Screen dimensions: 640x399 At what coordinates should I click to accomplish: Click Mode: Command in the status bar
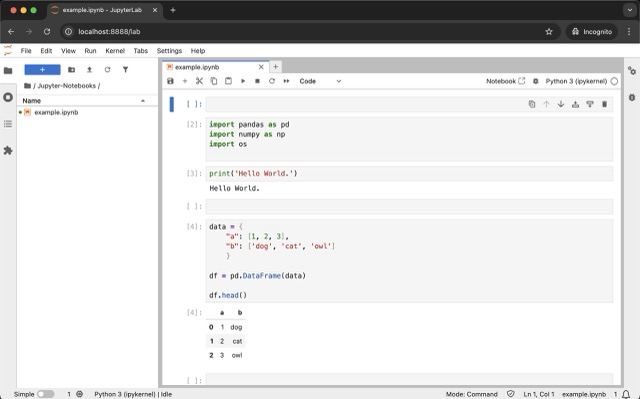pyautogui.click(x=471, y=394)
